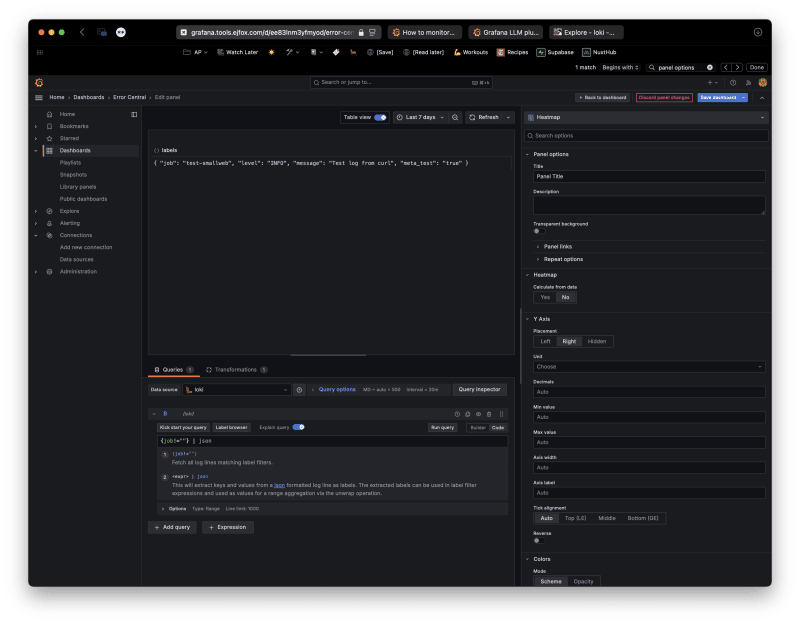Open data source help icon beside loki
This screenshot has height=624, width=800.
click(299, 389)
